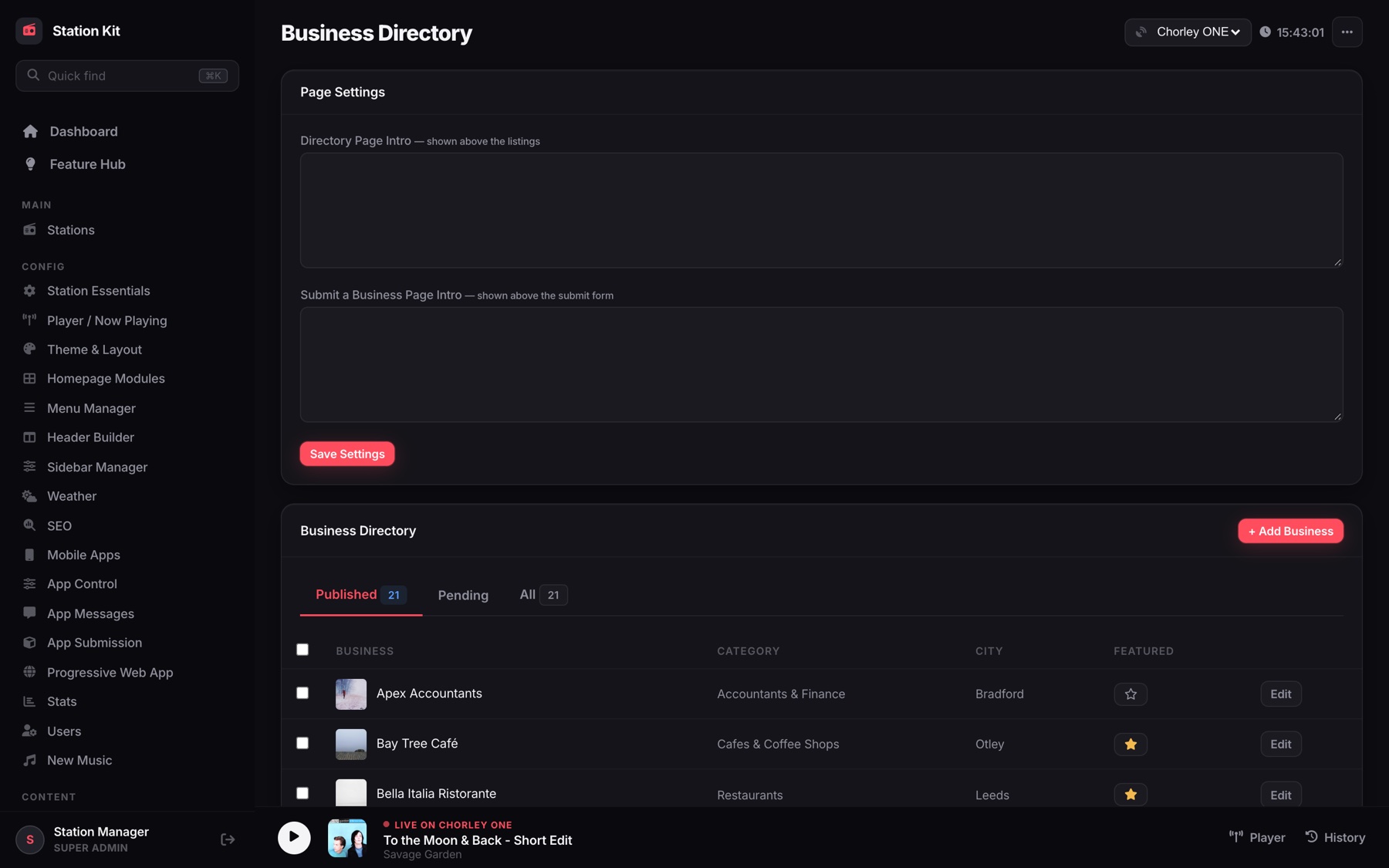Switch to the All tab
This screenshot has width=1389, height=868.
[x=543, y=595]
